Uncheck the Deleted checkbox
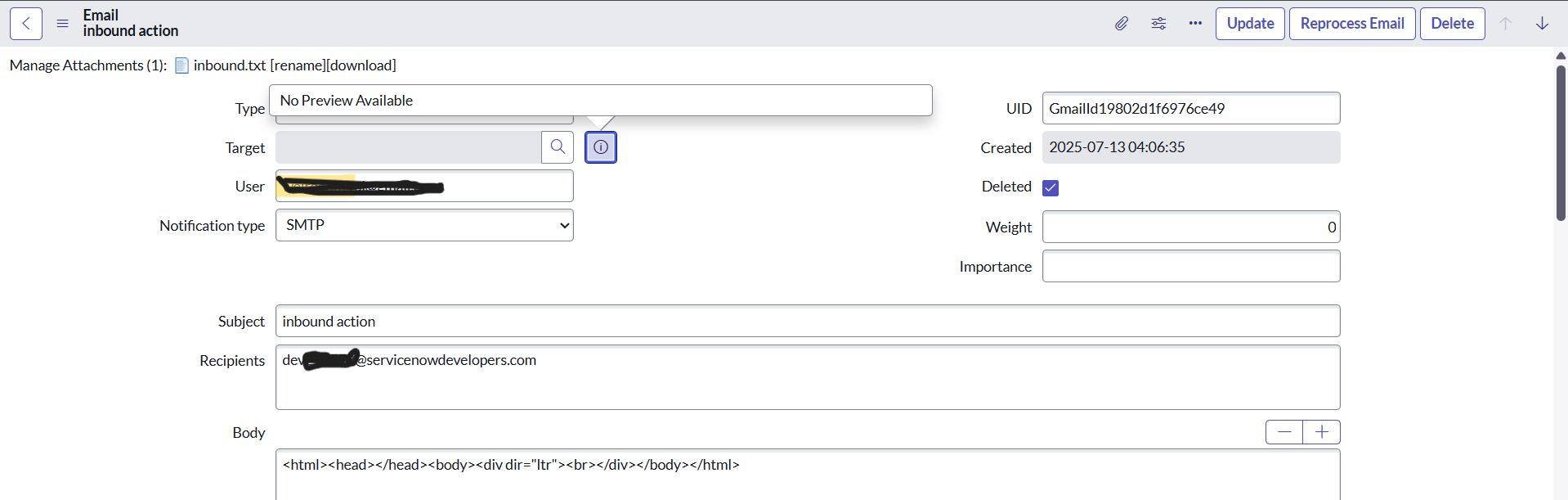The width and height of the screenshot is (1568, 500). pyautogui.click(x=1051, y=188)
